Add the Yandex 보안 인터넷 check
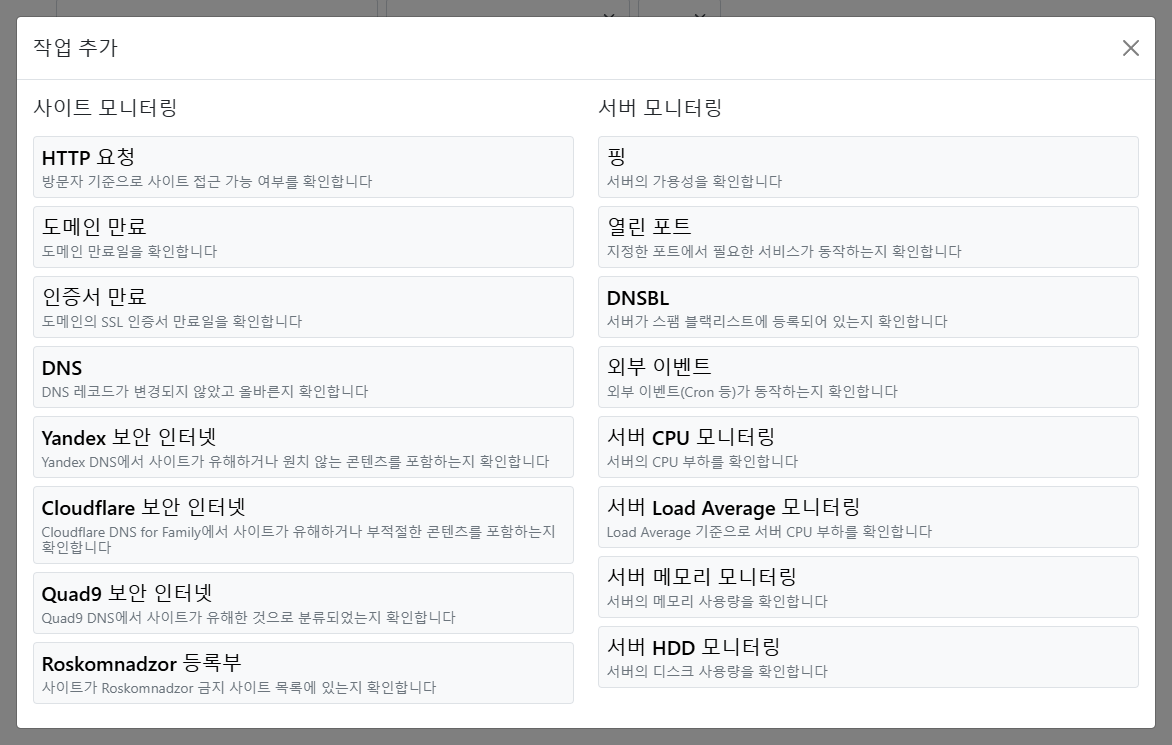 point(303,446)
